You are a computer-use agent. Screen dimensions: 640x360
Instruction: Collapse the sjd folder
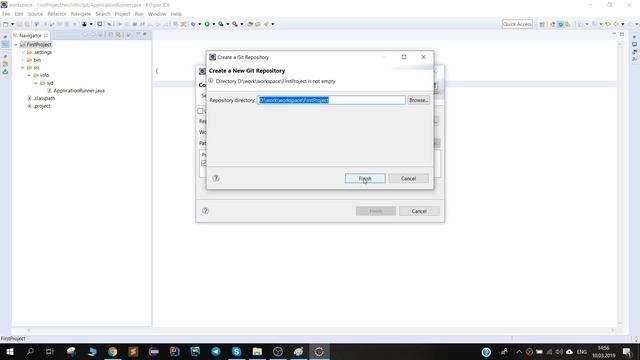36,83
